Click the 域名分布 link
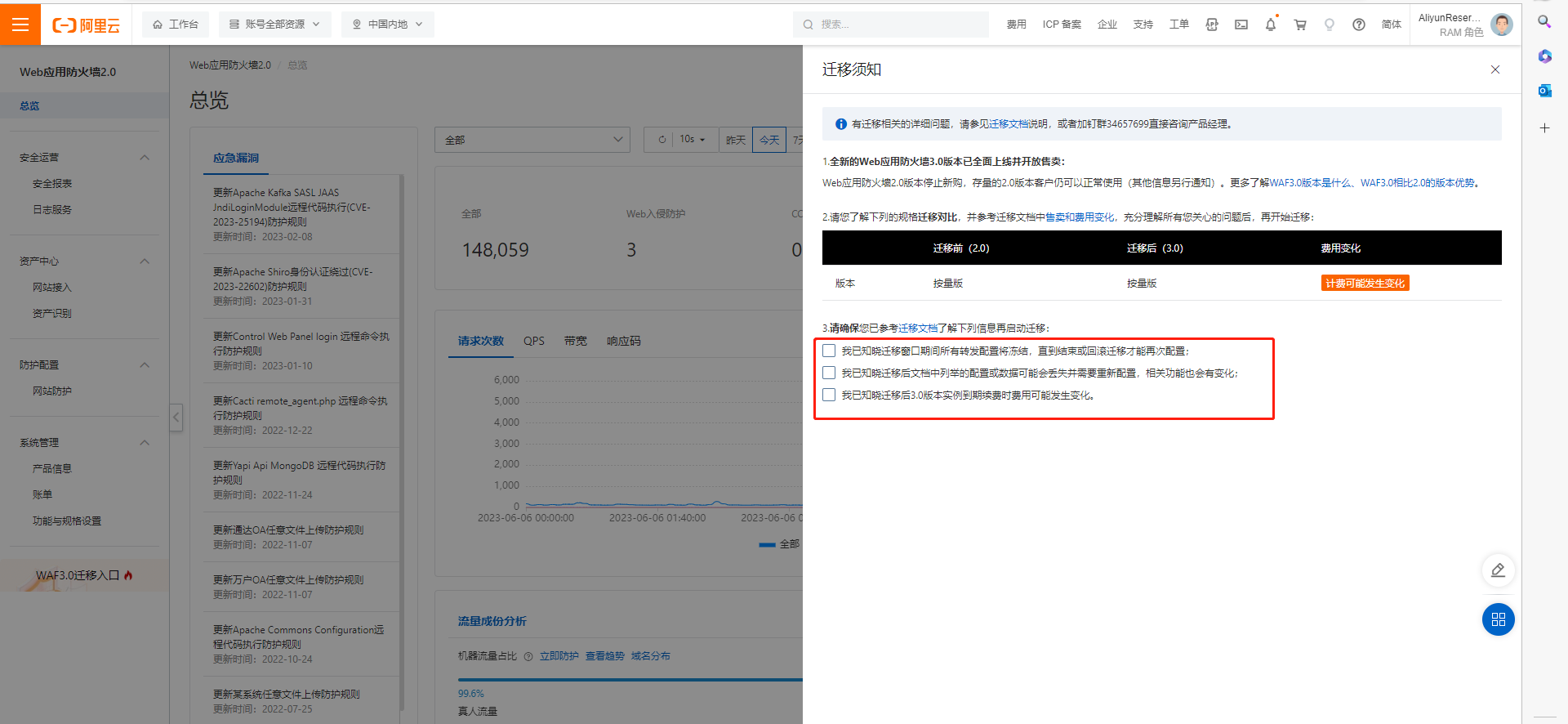This screenshot has width=1568, height=724. point(651,656)
